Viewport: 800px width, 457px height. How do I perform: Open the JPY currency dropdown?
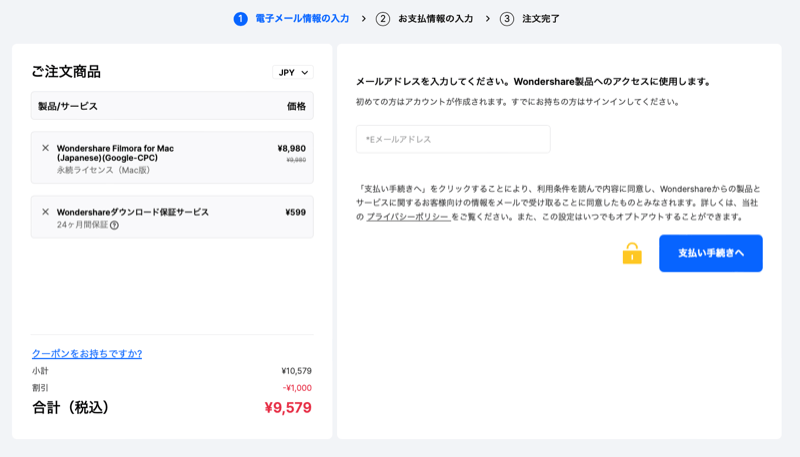pos(293,72)
